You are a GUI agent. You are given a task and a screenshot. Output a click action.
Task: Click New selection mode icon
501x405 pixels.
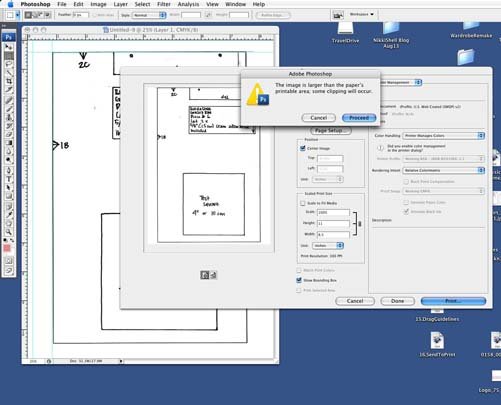click(x=29, y=15)
